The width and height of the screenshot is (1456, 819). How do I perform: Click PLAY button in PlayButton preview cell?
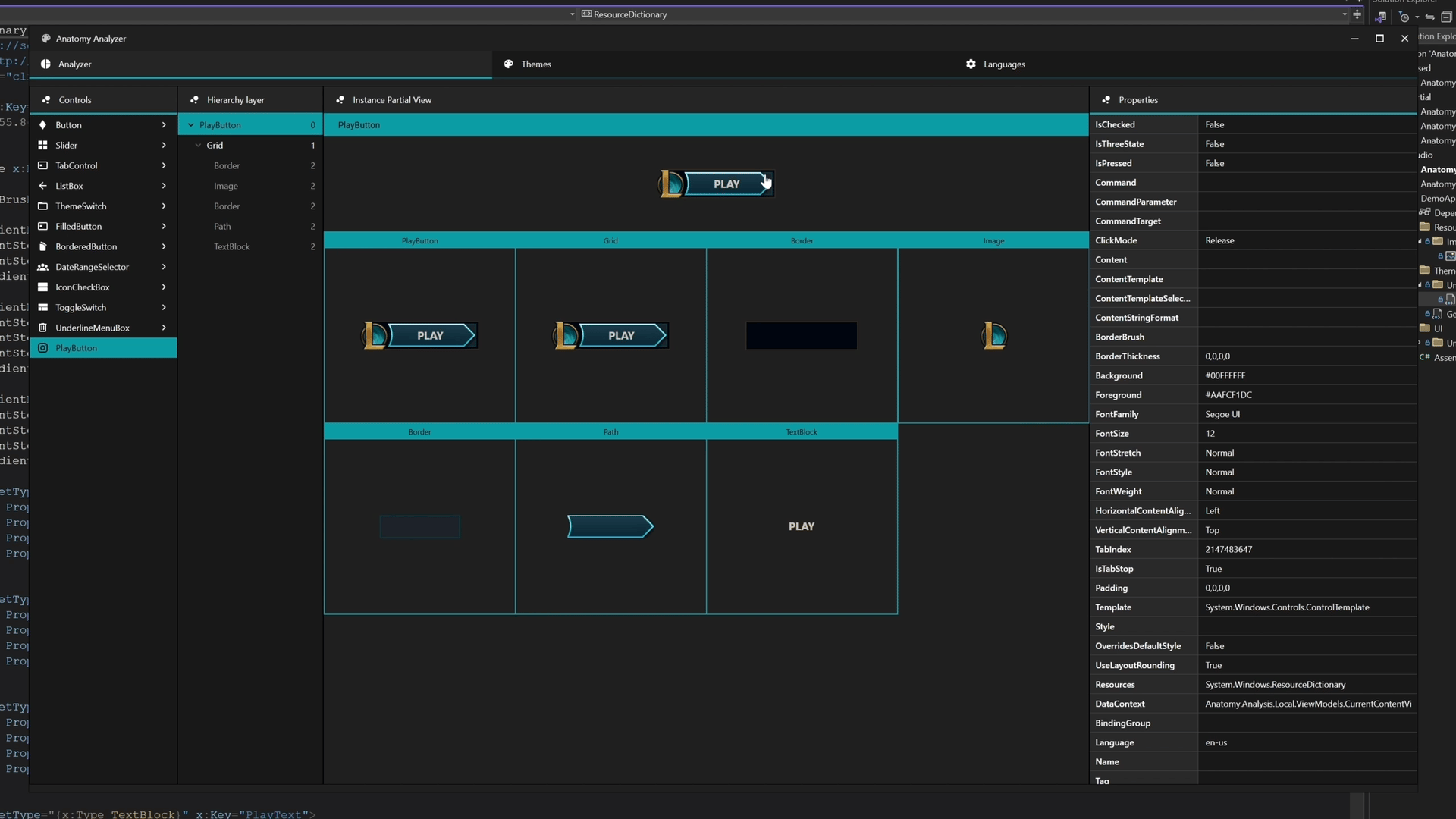click(419, 335)
